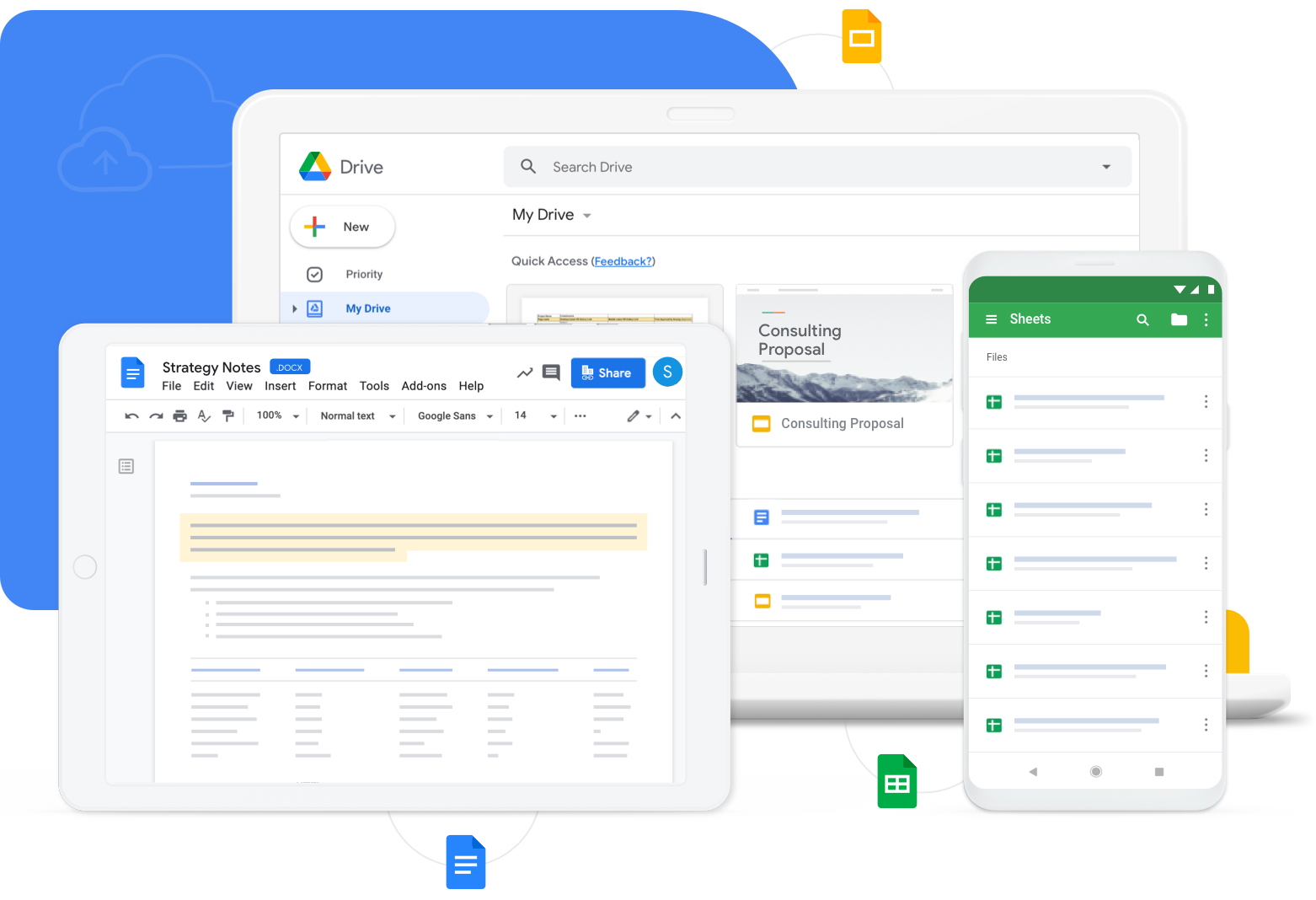
Task: Open the Tools menu in Docs
Action: tap(374, 386)
